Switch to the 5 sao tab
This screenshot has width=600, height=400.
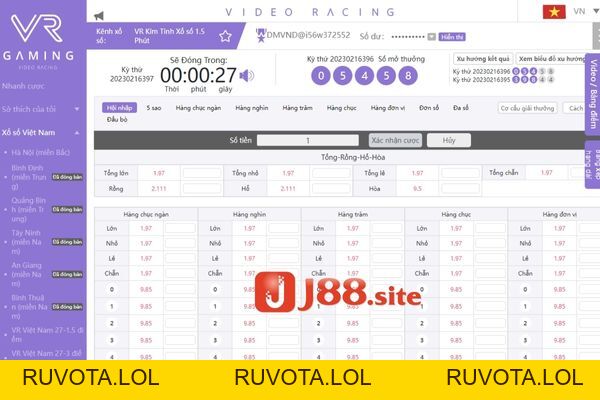tap(154, 108)
